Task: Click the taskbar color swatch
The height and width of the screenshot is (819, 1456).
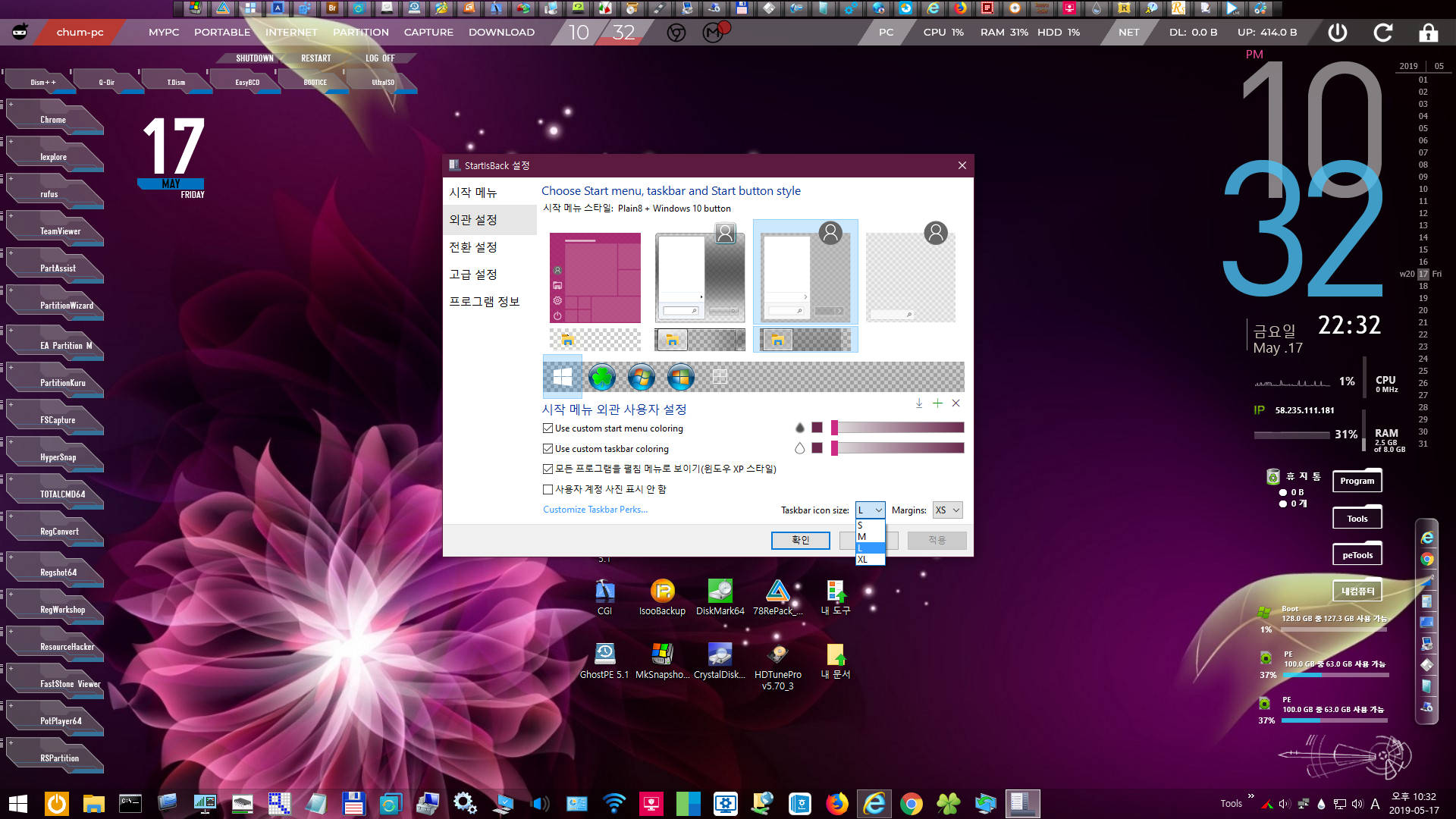Action: pyautogui.click(x=817, y=448)
